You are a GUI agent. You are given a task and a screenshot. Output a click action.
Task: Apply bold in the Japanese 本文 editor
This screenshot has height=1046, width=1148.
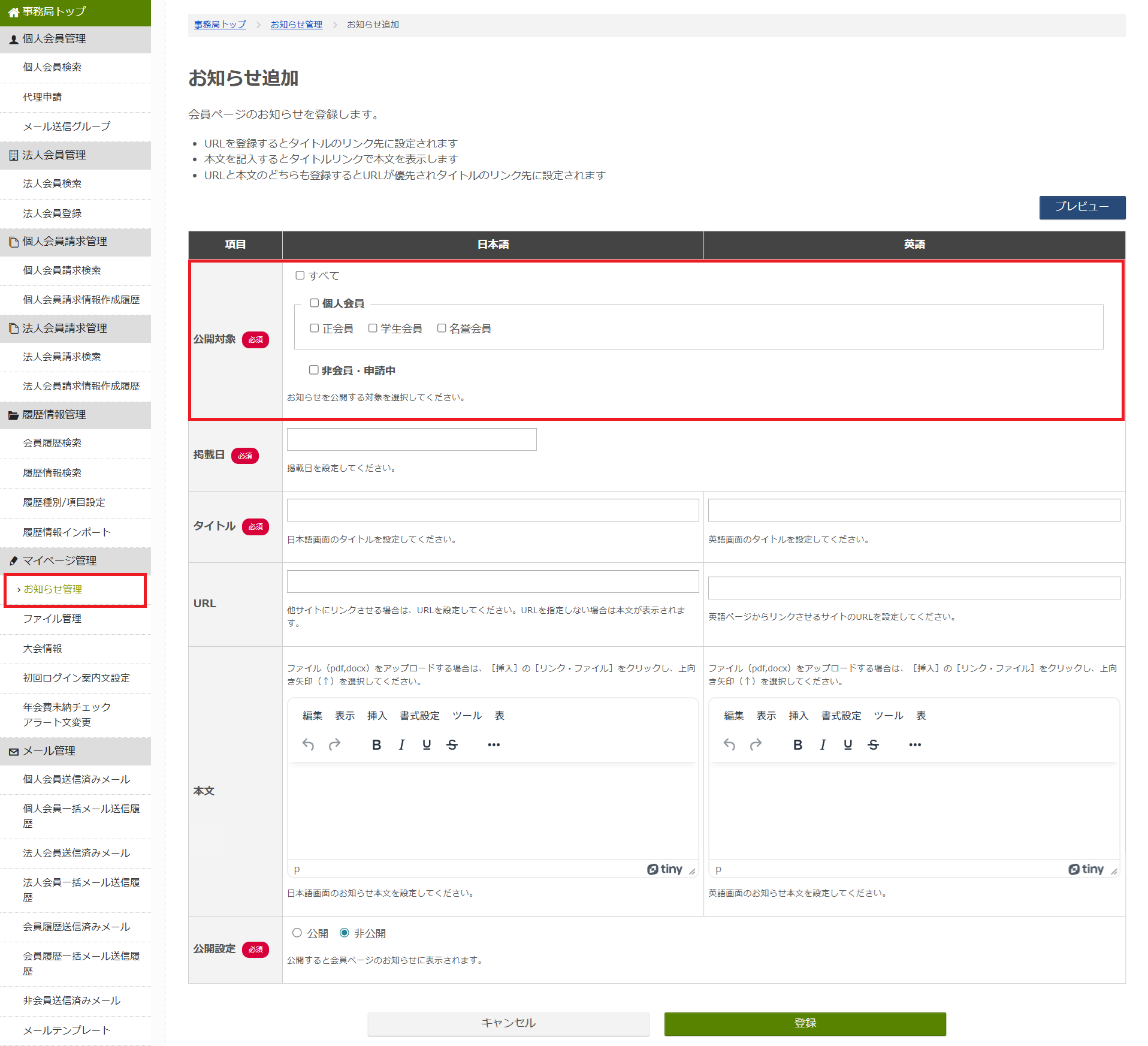pyautogui.click(x=376, y=744)
